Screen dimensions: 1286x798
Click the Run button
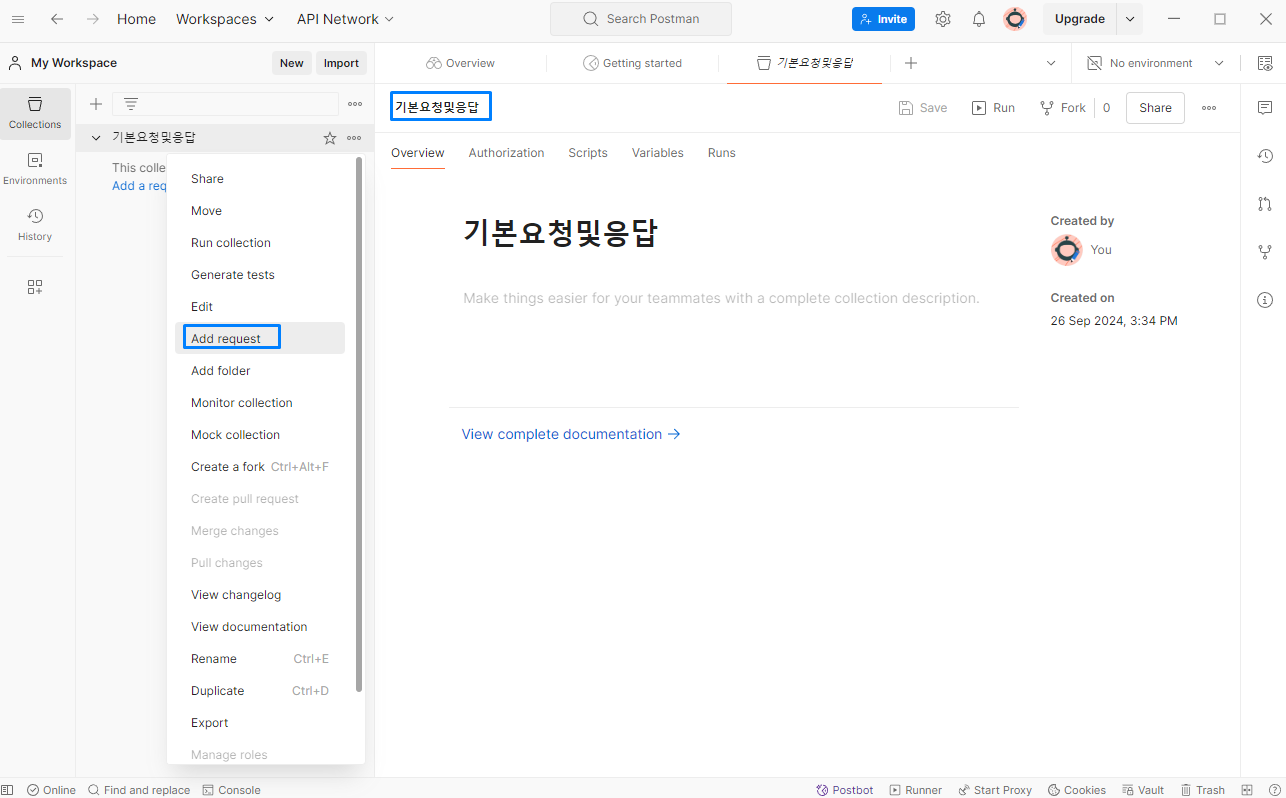(993, 108)
